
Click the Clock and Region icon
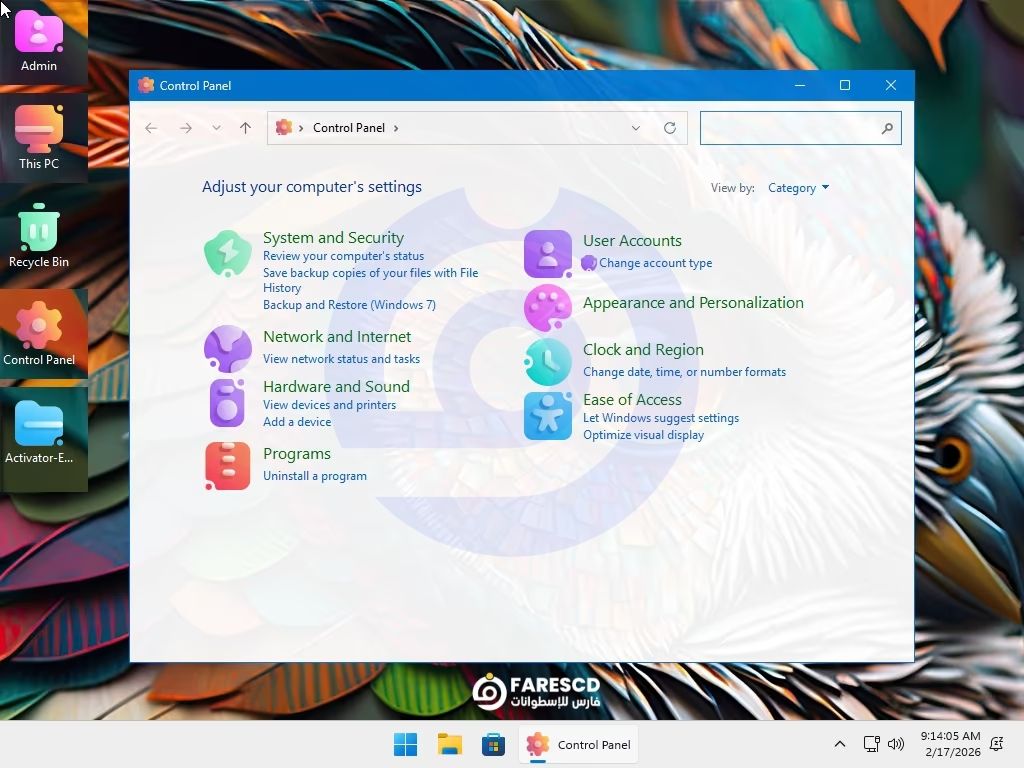pos(548,361)
